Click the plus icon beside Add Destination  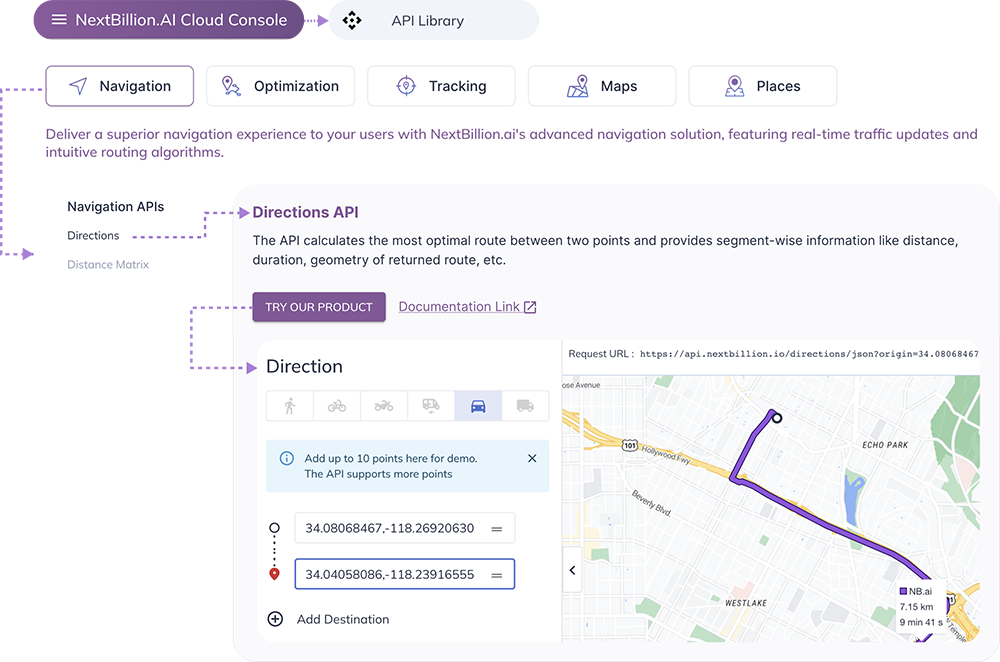(x=275, y=619)
